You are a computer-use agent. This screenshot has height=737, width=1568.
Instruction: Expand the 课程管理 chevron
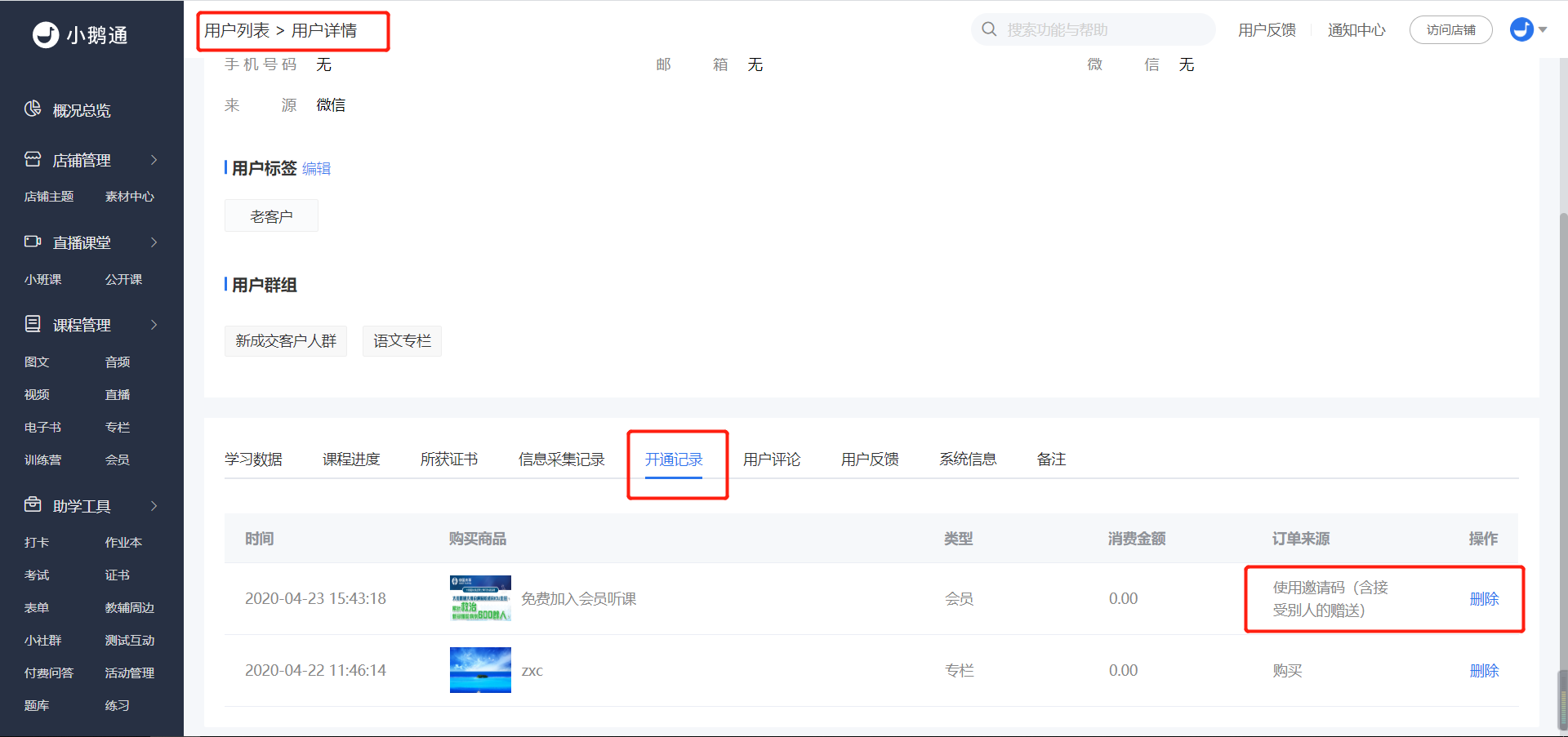pyautogui.click(x=154, y=325)
